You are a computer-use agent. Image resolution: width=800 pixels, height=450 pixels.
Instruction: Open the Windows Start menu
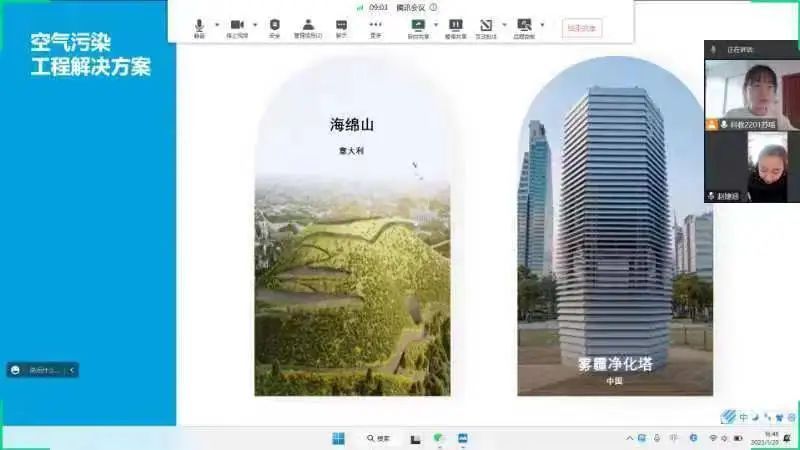pos(338,438)
